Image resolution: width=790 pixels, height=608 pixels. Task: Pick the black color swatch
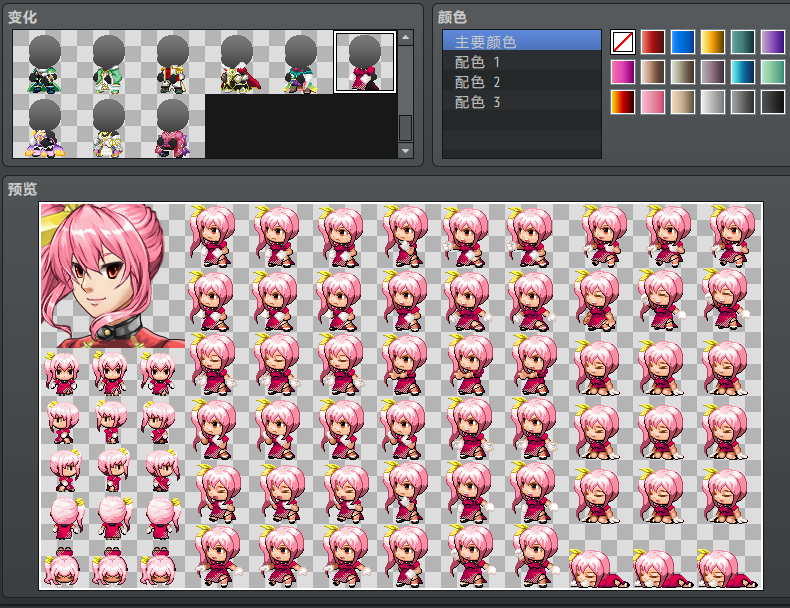coord(773,102)
